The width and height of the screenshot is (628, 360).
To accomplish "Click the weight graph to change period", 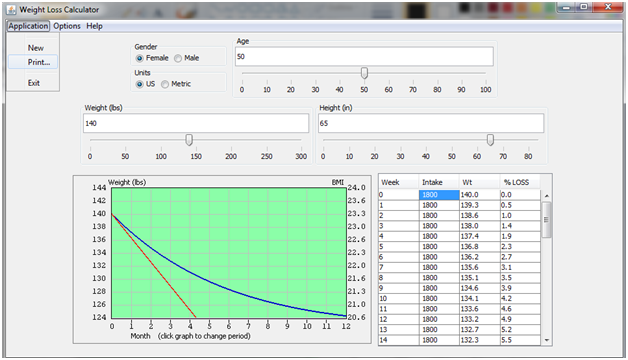I will 229,253.
